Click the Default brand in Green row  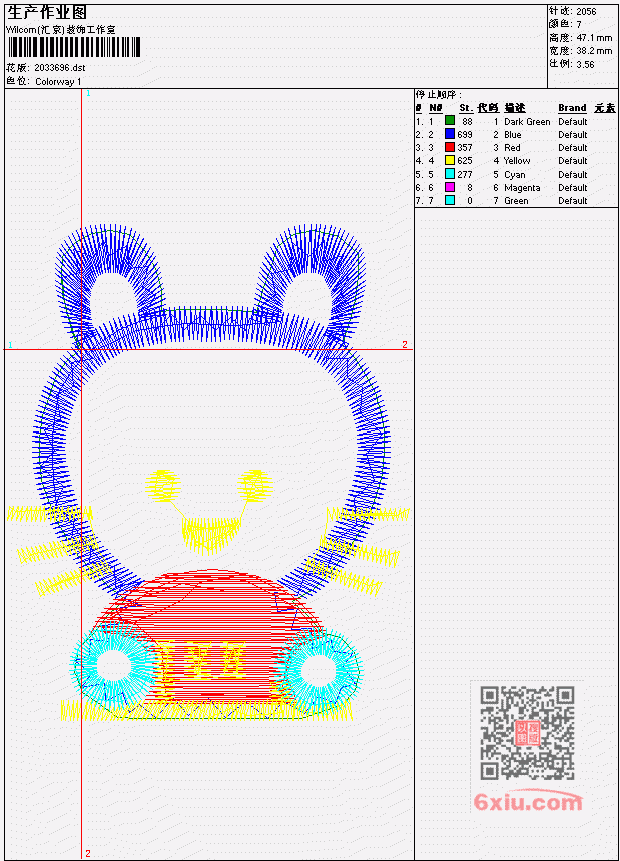(573, 201)
